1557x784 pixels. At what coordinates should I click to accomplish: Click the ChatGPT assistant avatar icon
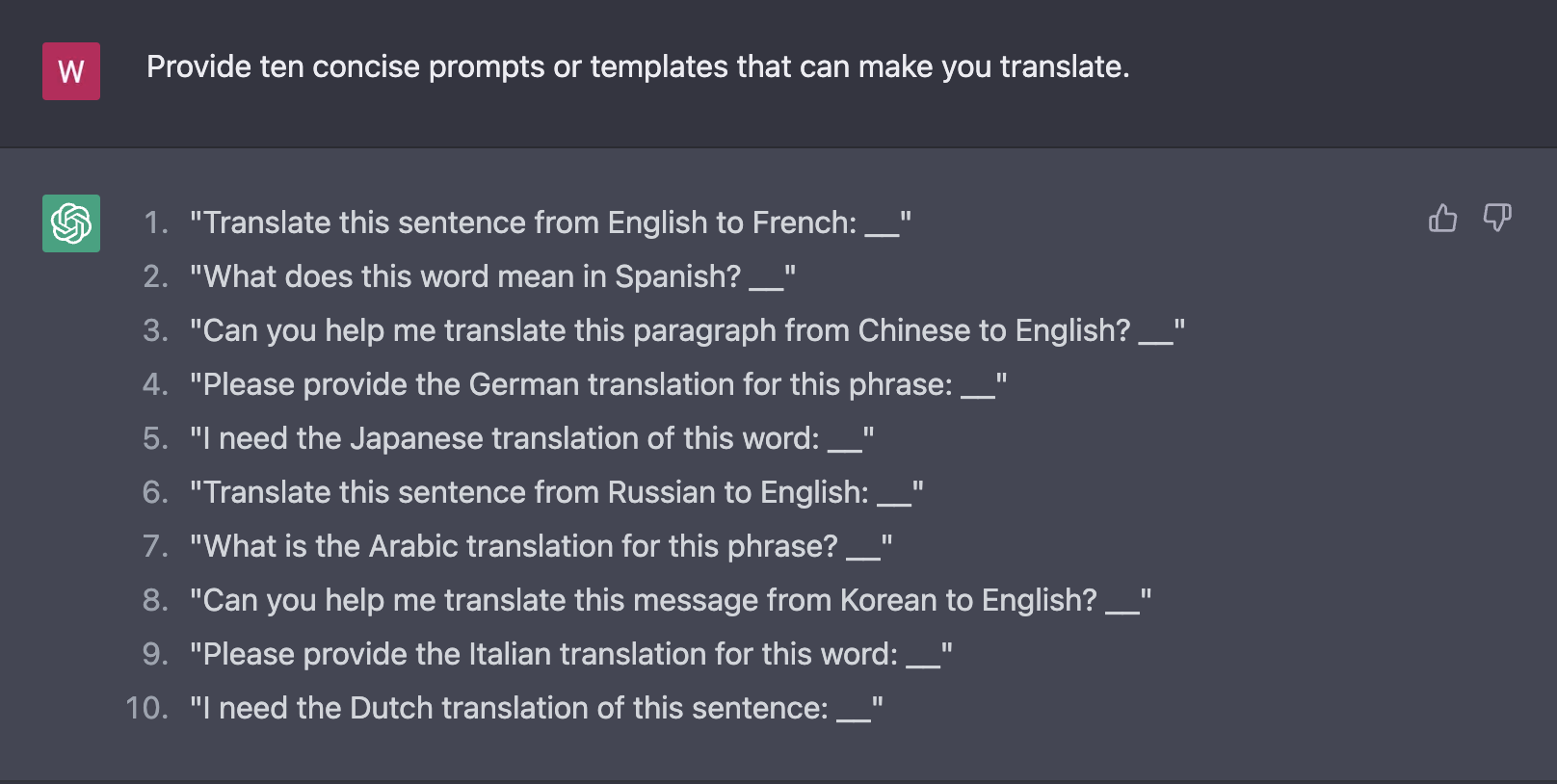click(71, 222)
